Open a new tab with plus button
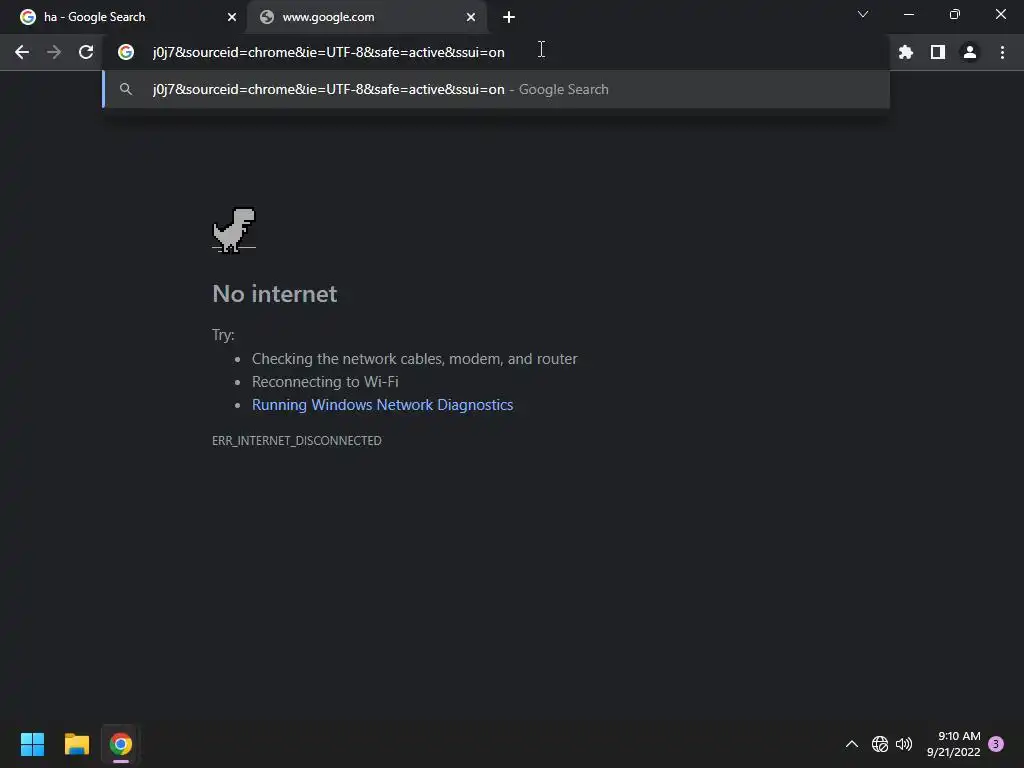This screenshot has height=768, width=1024. (509, 18)
